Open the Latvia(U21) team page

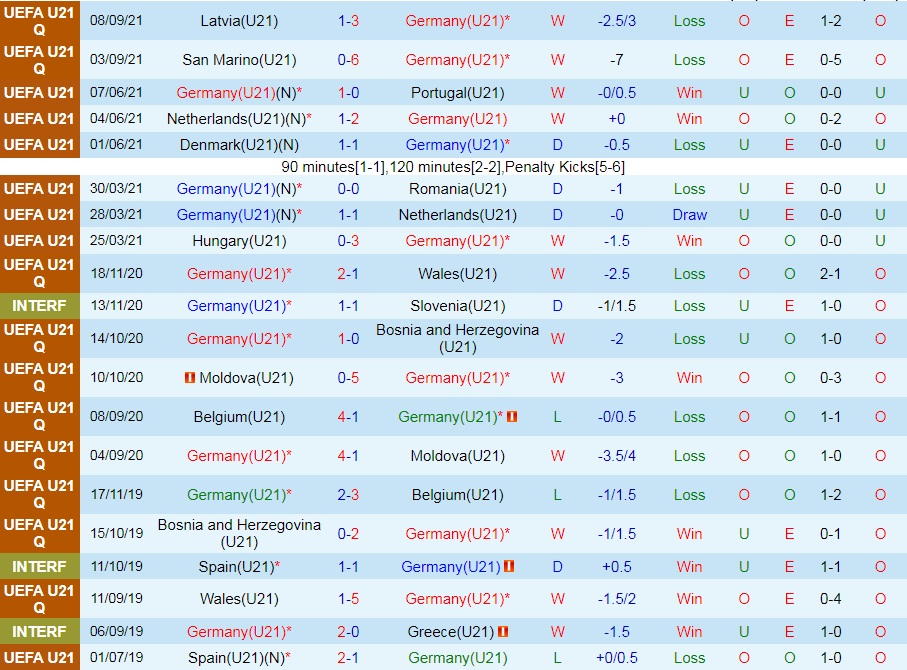click(239, 21)
